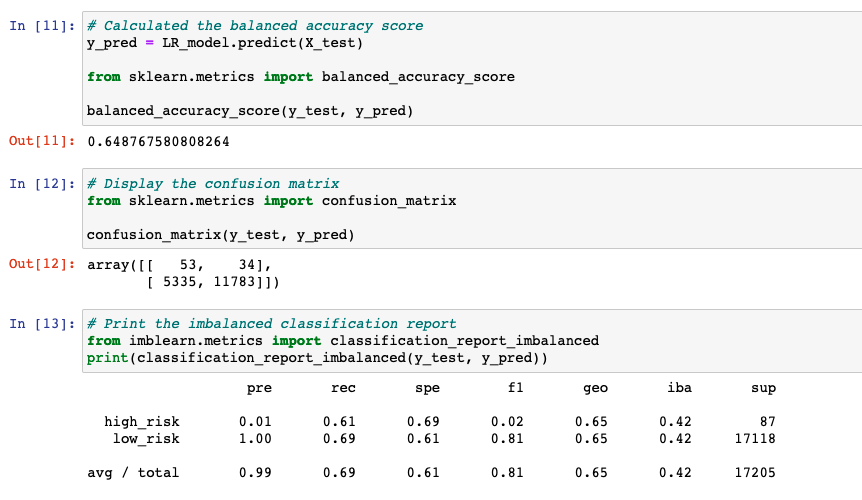Click high_risk support value 87
Viewport: 862px width, 500px height.
coord(768,422)
